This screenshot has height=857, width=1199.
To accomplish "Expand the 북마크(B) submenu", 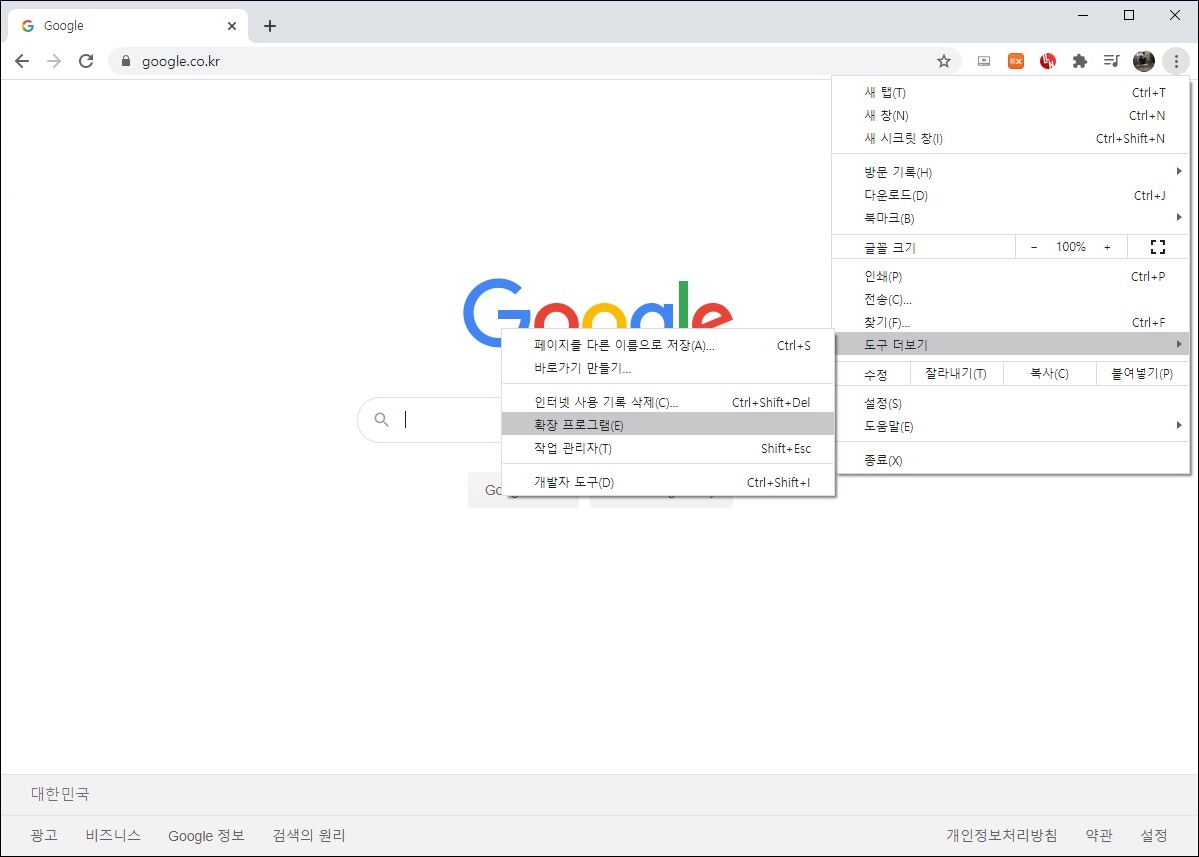I will tap(1011, 218).
